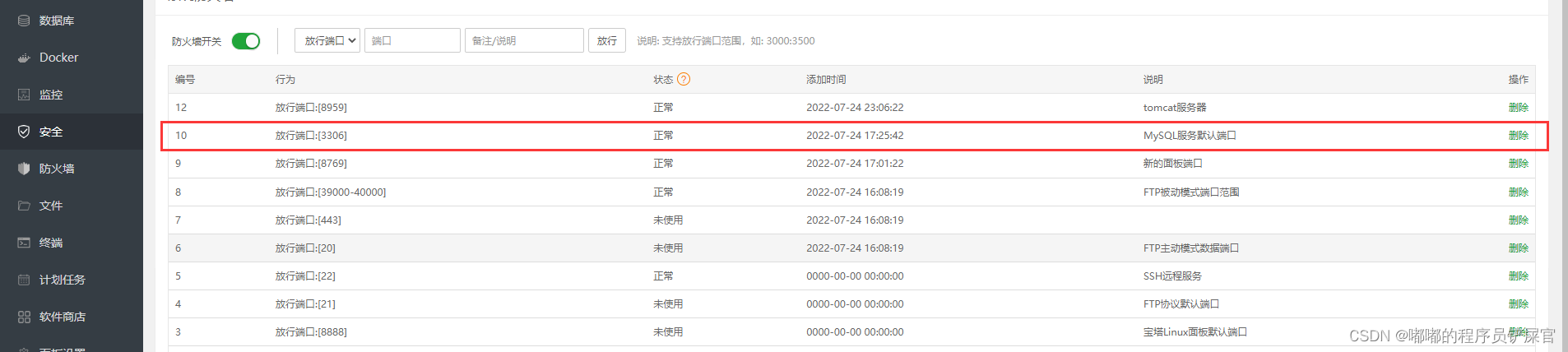Toggle the firewall switch (防火墙开关)

pos(246,41)
